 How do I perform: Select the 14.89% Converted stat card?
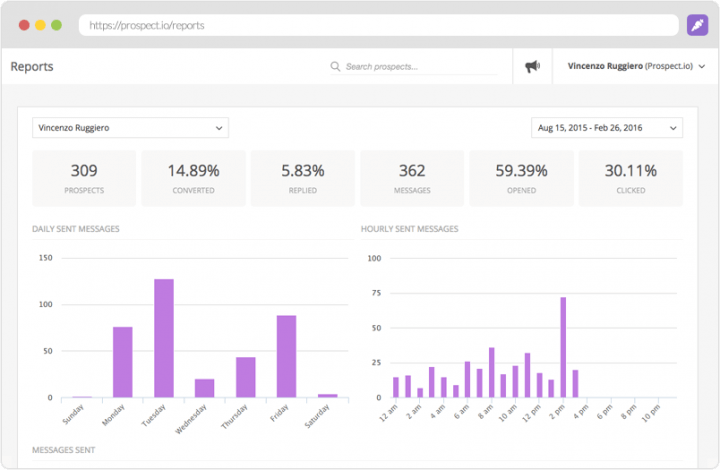click(193, 178)
